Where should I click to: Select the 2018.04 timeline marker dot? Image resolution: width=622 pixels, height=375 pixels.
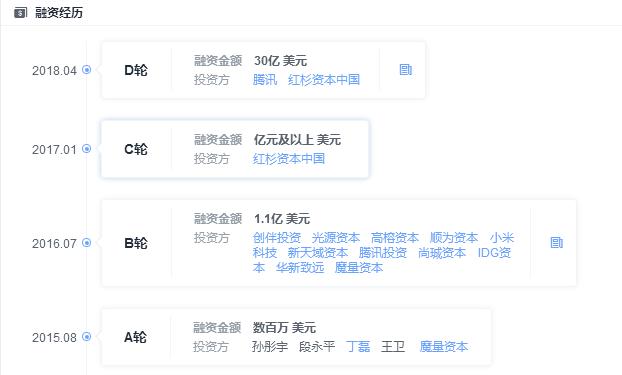(x=86, y=70)
